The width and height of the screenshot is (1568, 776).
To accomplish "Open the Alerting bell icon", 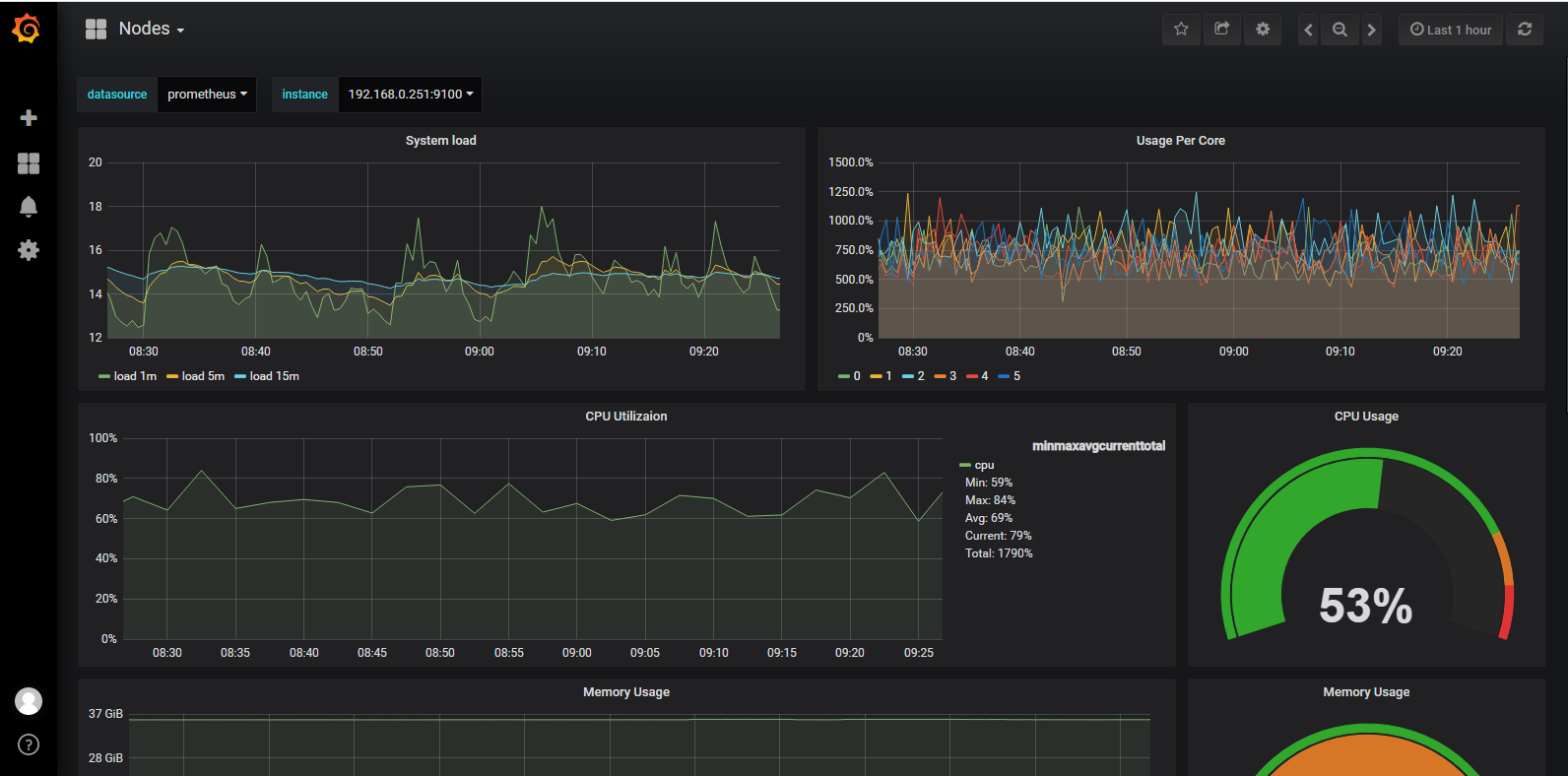I will pos(29,206).
